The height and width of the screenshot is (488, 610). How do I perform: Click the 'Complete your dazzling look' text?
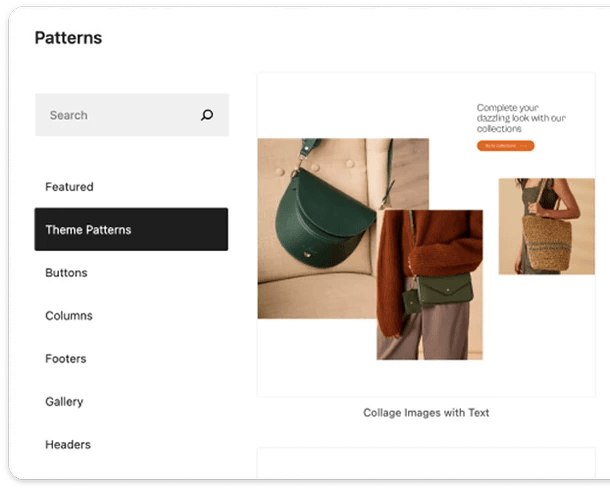521,118
